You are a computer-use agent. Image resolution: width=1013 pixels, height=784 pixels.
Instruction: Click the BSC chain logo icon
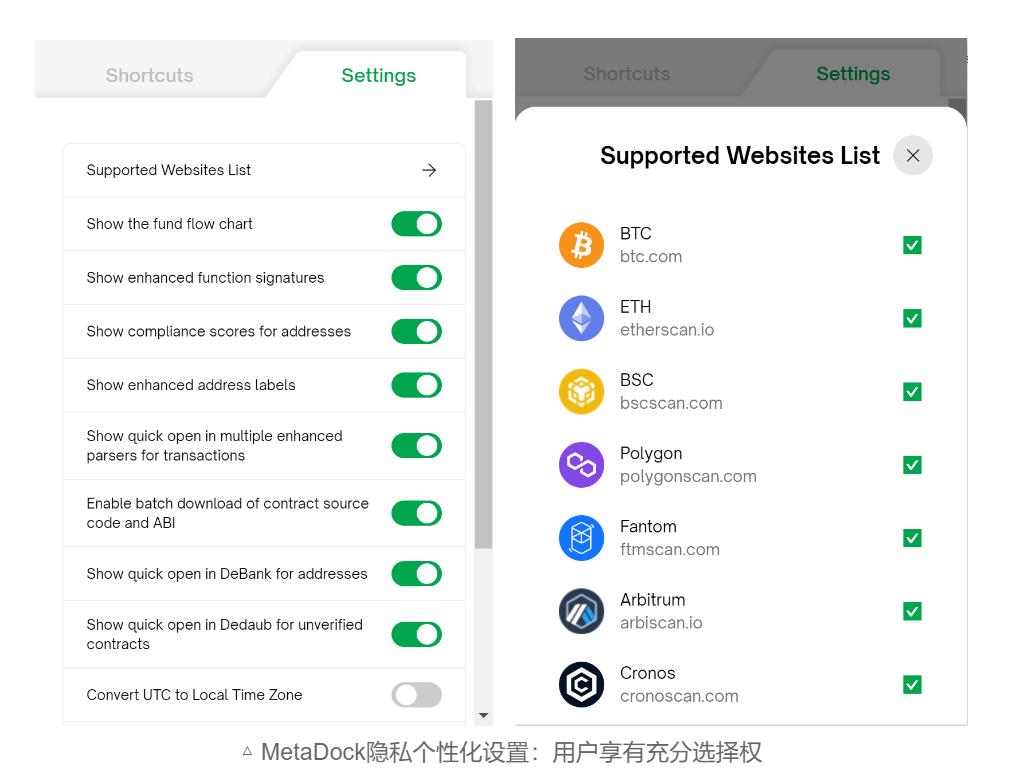581,391
